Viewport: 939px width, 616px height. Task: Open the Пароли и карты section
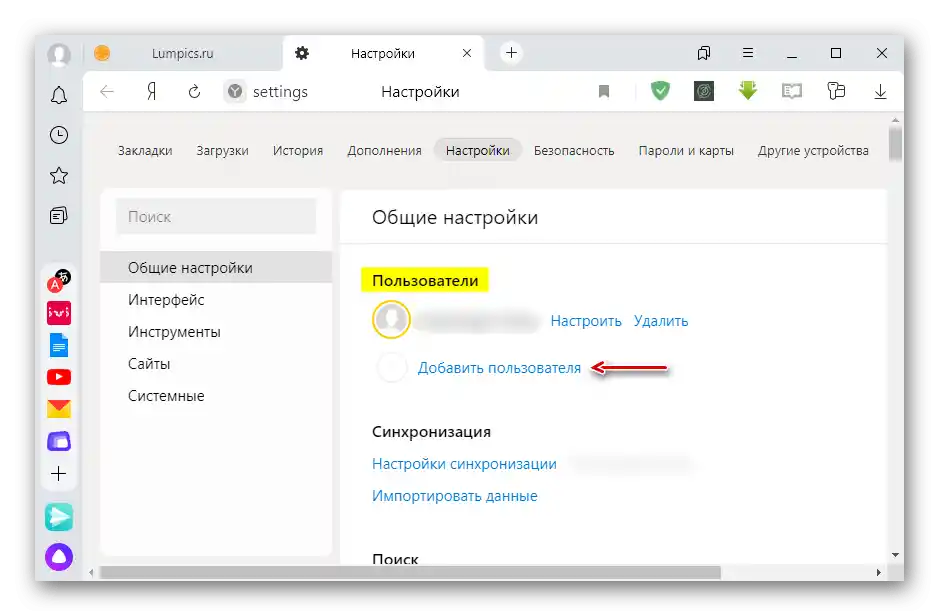click(x=686, y=150)
